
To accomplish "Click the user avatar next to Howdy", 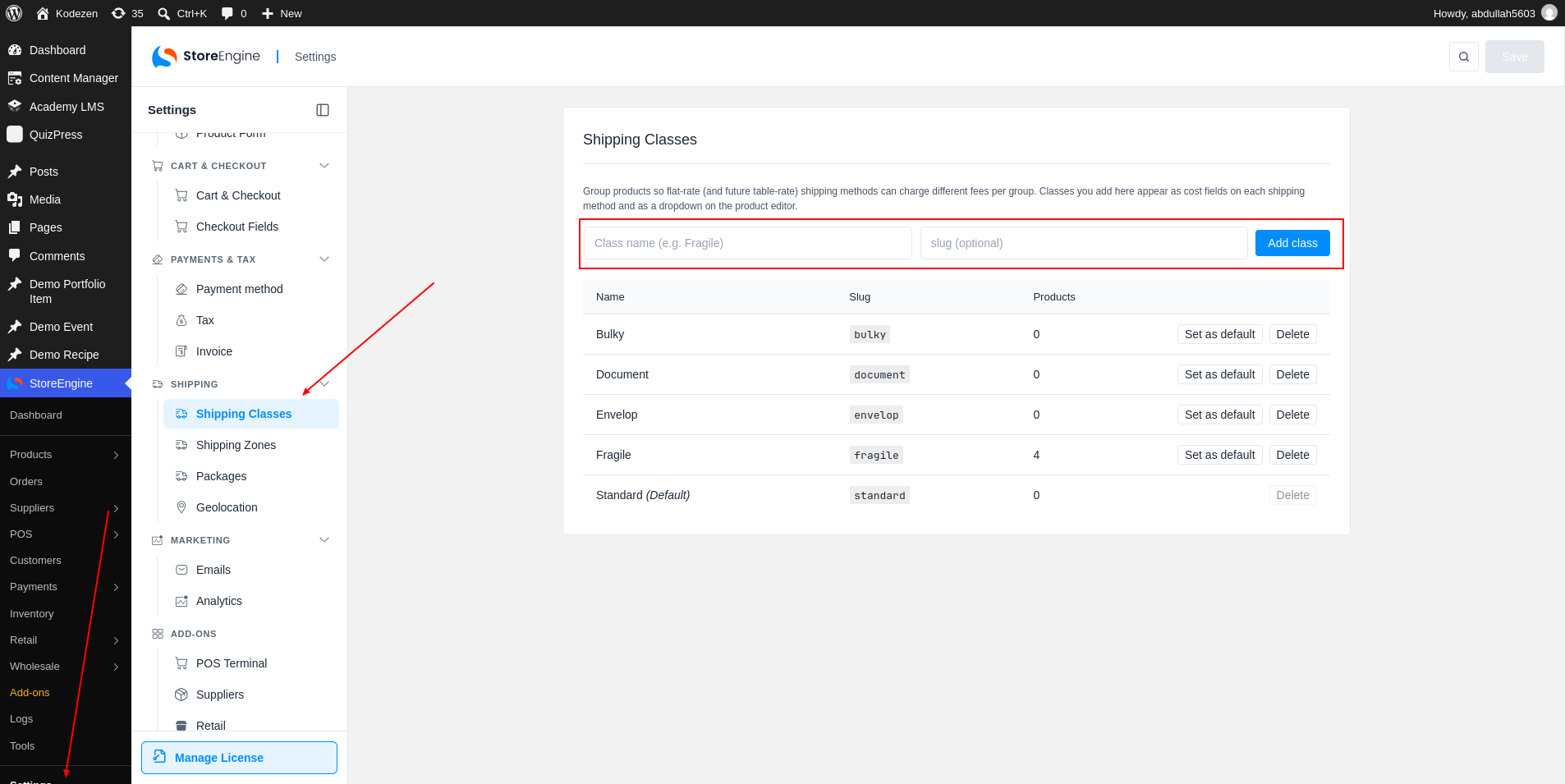I will coord(1549,13).
